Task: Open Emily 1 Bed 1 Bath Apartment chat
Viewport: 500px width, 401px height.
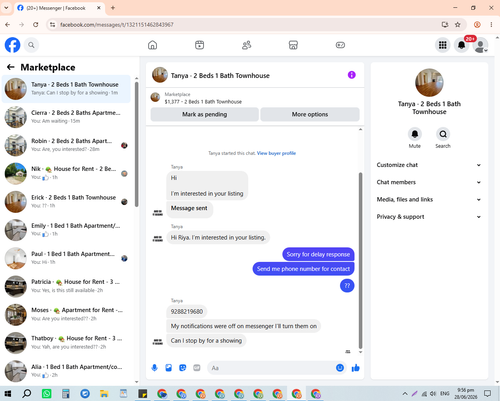Action: 66,230
